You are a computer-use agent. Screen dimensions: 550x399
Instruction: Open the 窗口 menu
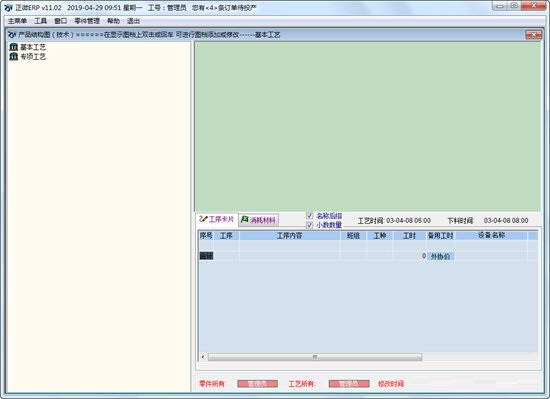(60, 21)
